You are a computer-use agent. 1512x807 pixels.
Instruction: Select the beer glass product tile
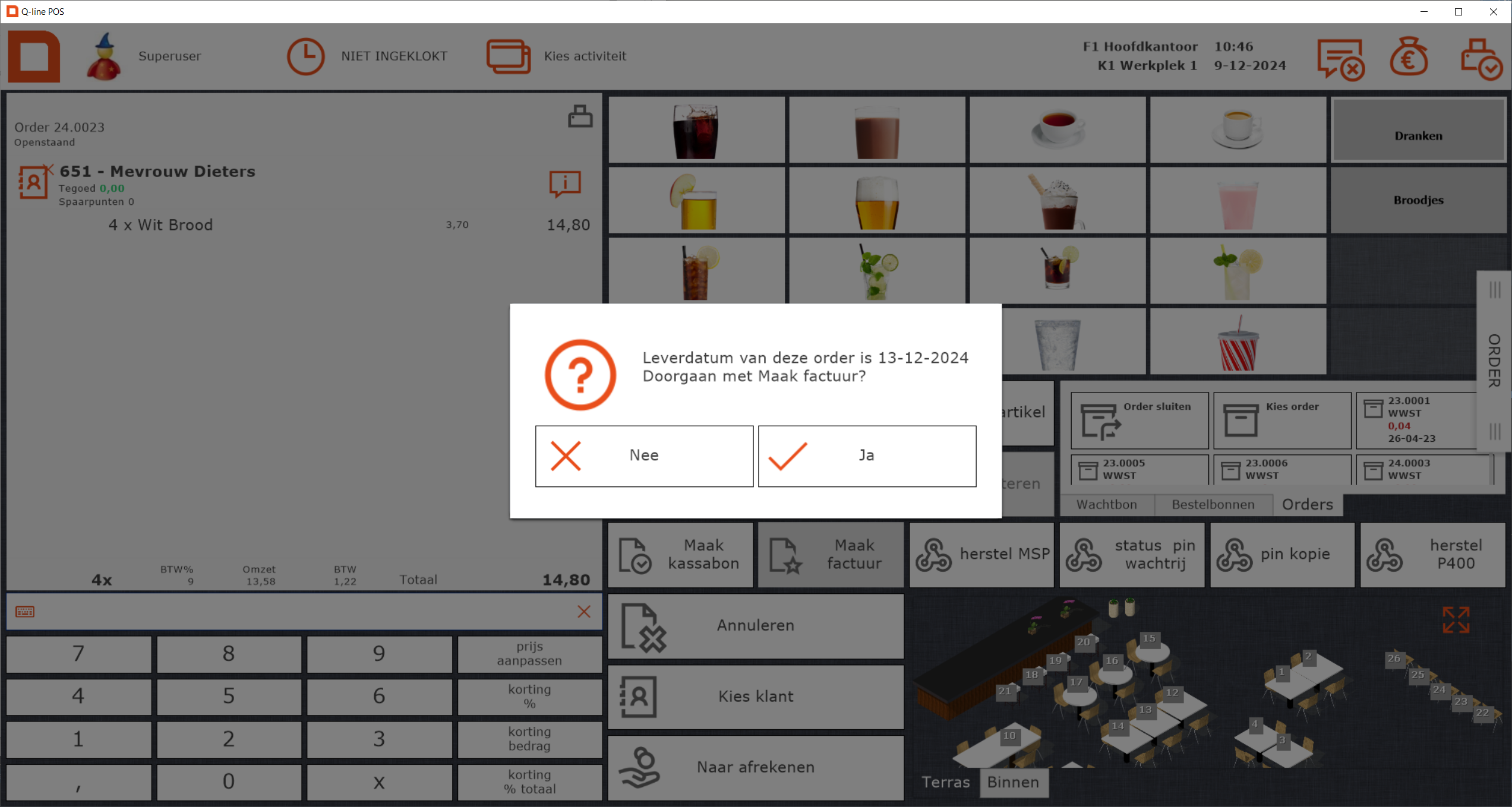click(x=877, y=200)
